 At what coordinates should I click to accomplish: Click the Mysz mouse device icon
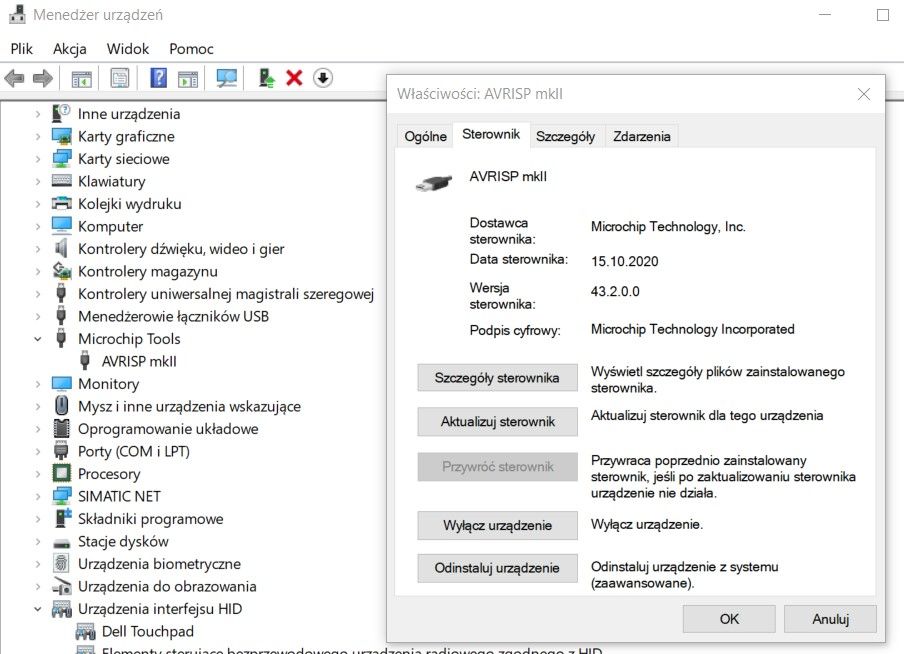(x=61, y=406)
